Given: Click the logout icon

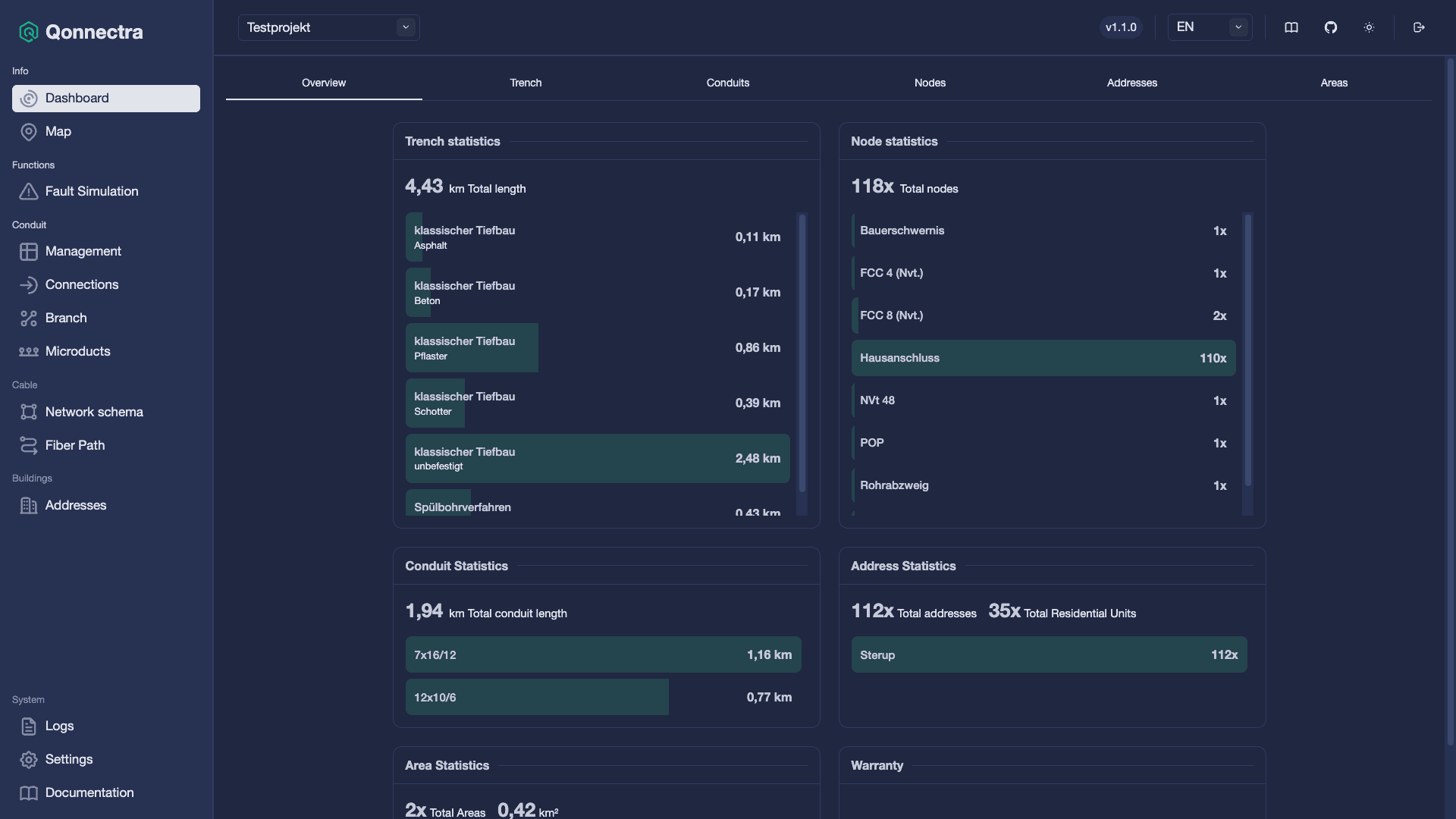Looking at the screenshot, I should coord(1419,27).
